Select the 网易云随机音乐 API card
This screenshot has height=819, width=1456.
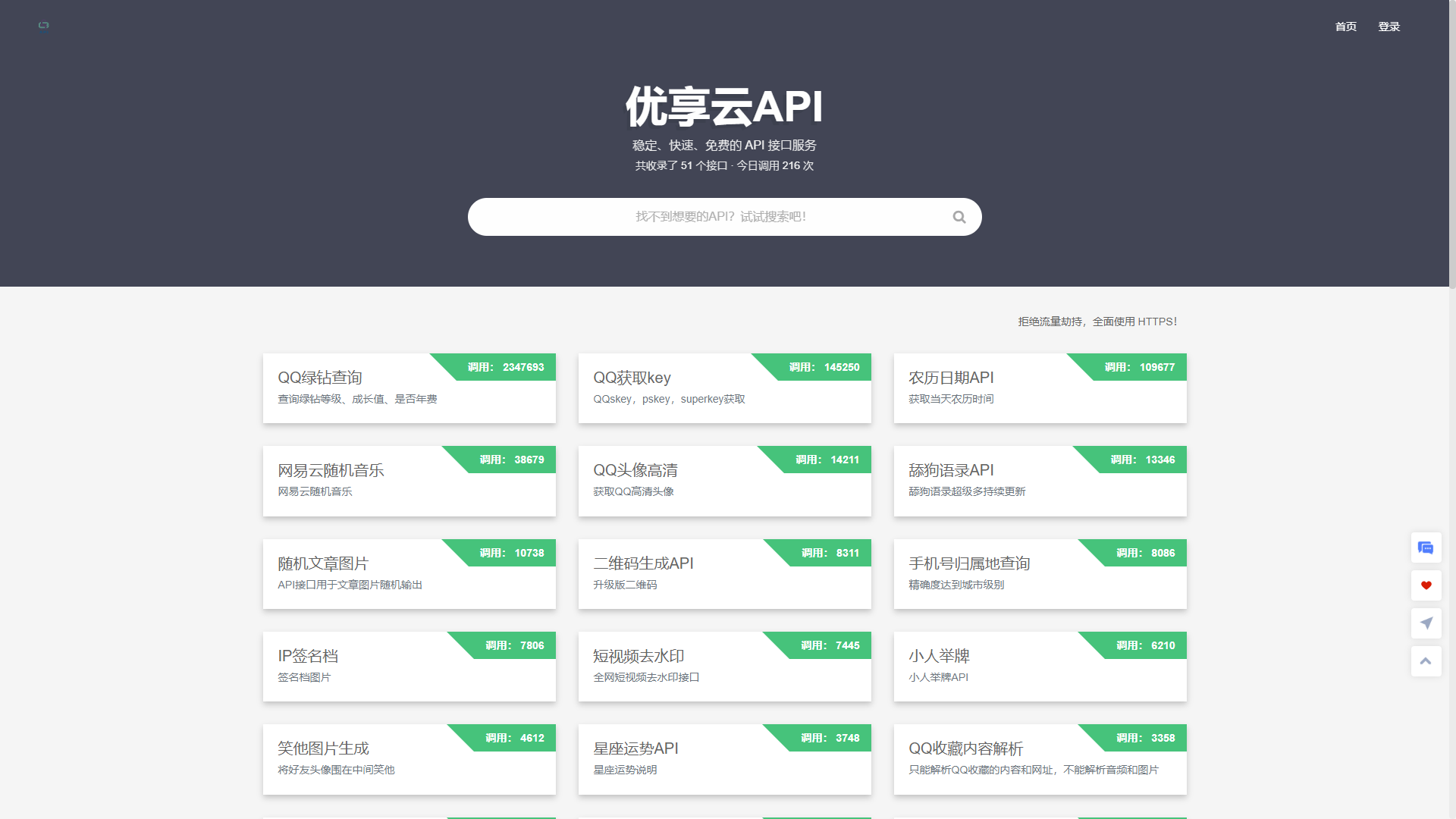tap(331, 470)
